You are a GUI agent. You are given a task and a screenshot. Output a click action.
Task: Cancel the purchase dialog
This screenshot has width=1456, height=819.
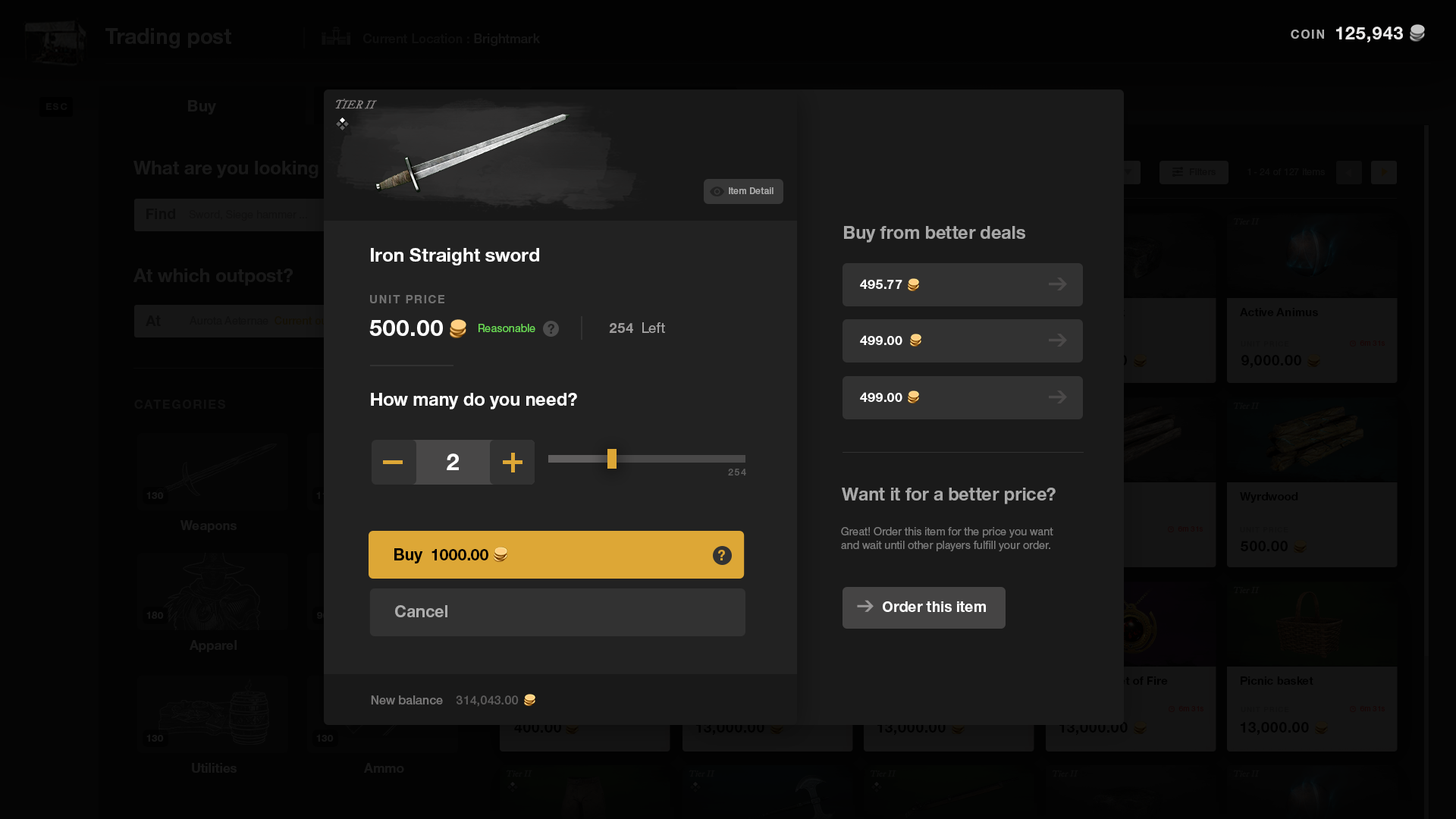tap(557, 612)
